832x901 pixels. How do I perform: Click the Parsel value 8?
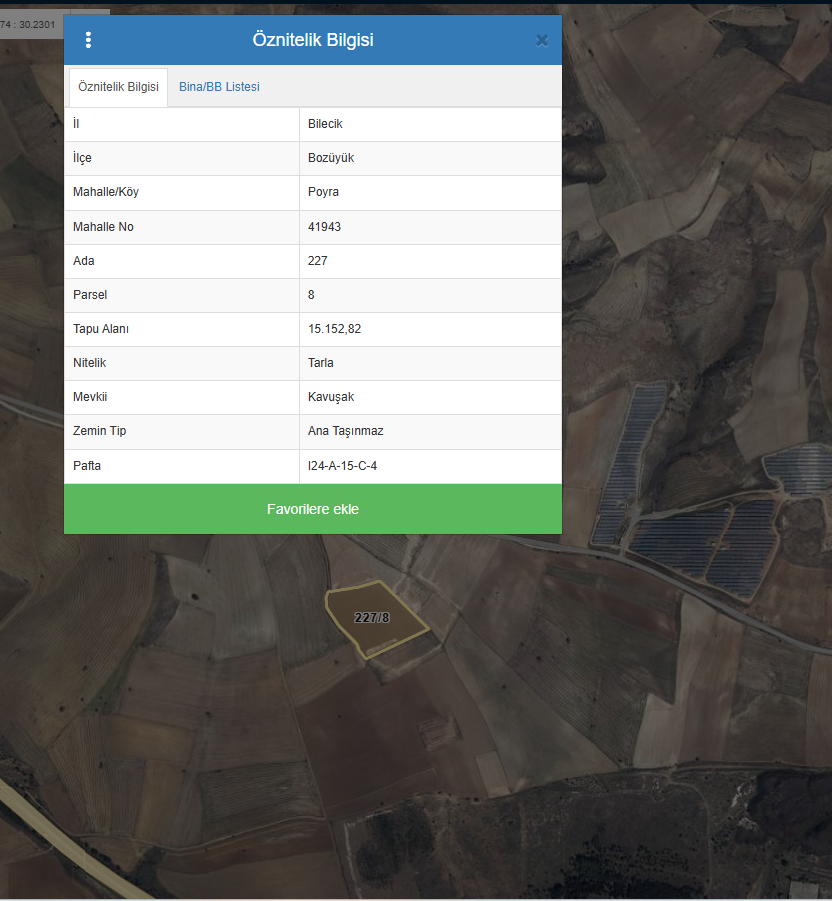(311, 295)
